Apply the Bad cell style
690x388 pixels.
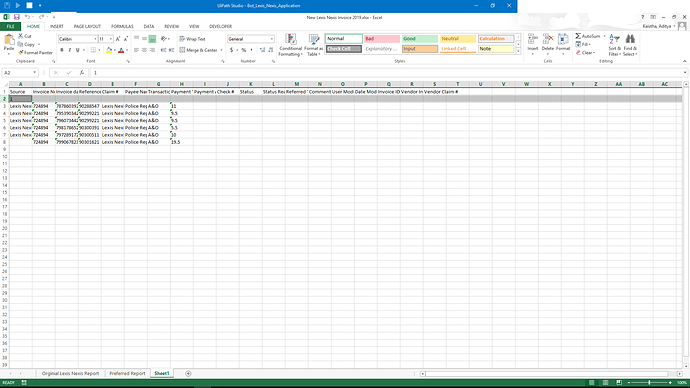click(382, 39)
